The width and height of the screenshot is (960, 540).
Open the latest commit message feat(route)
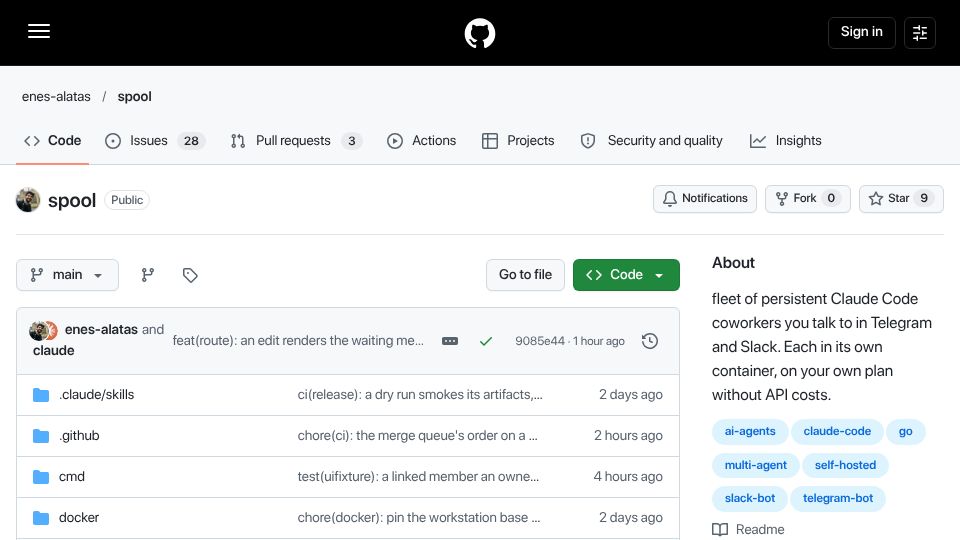pyautogui.click(x=298, y=340)
